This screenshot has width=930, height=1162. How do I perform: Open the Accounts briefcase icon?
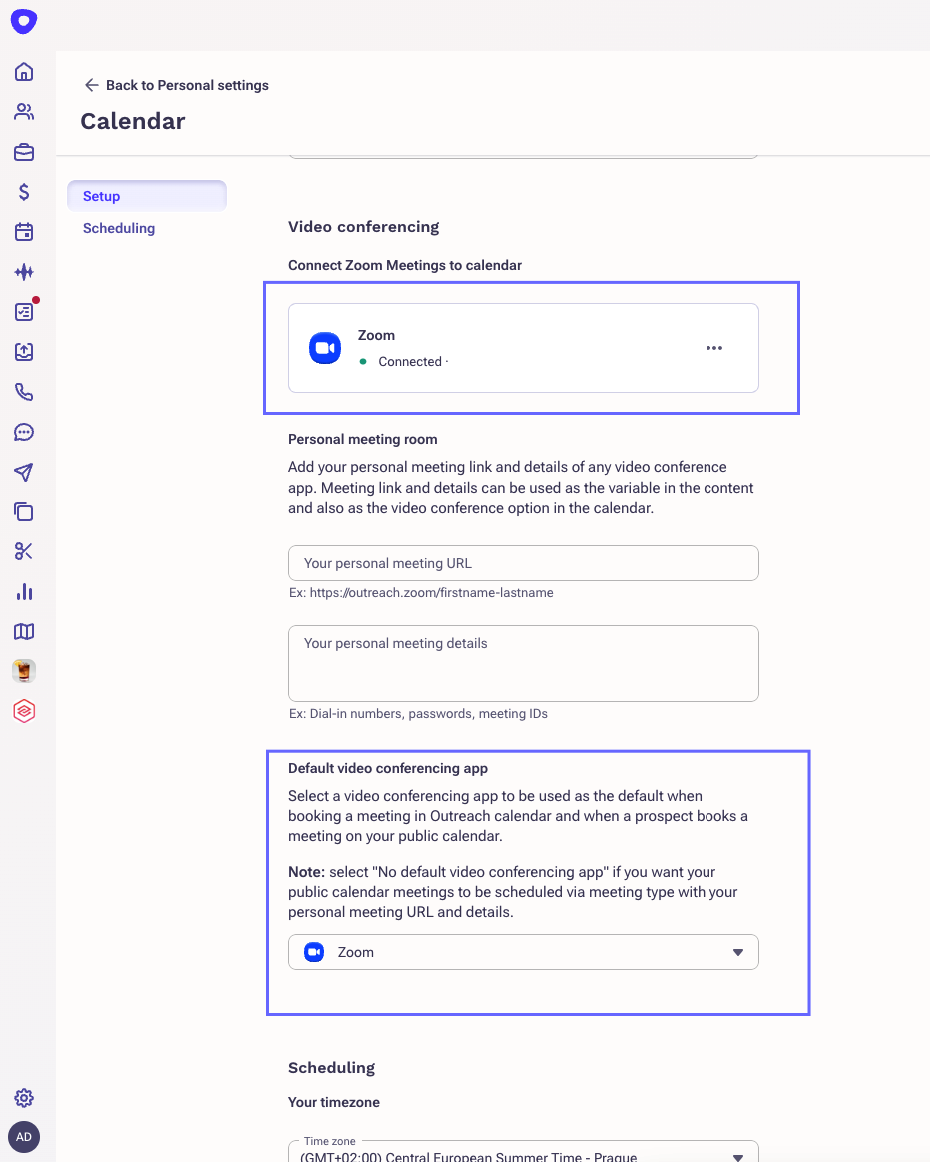(24, 152)
